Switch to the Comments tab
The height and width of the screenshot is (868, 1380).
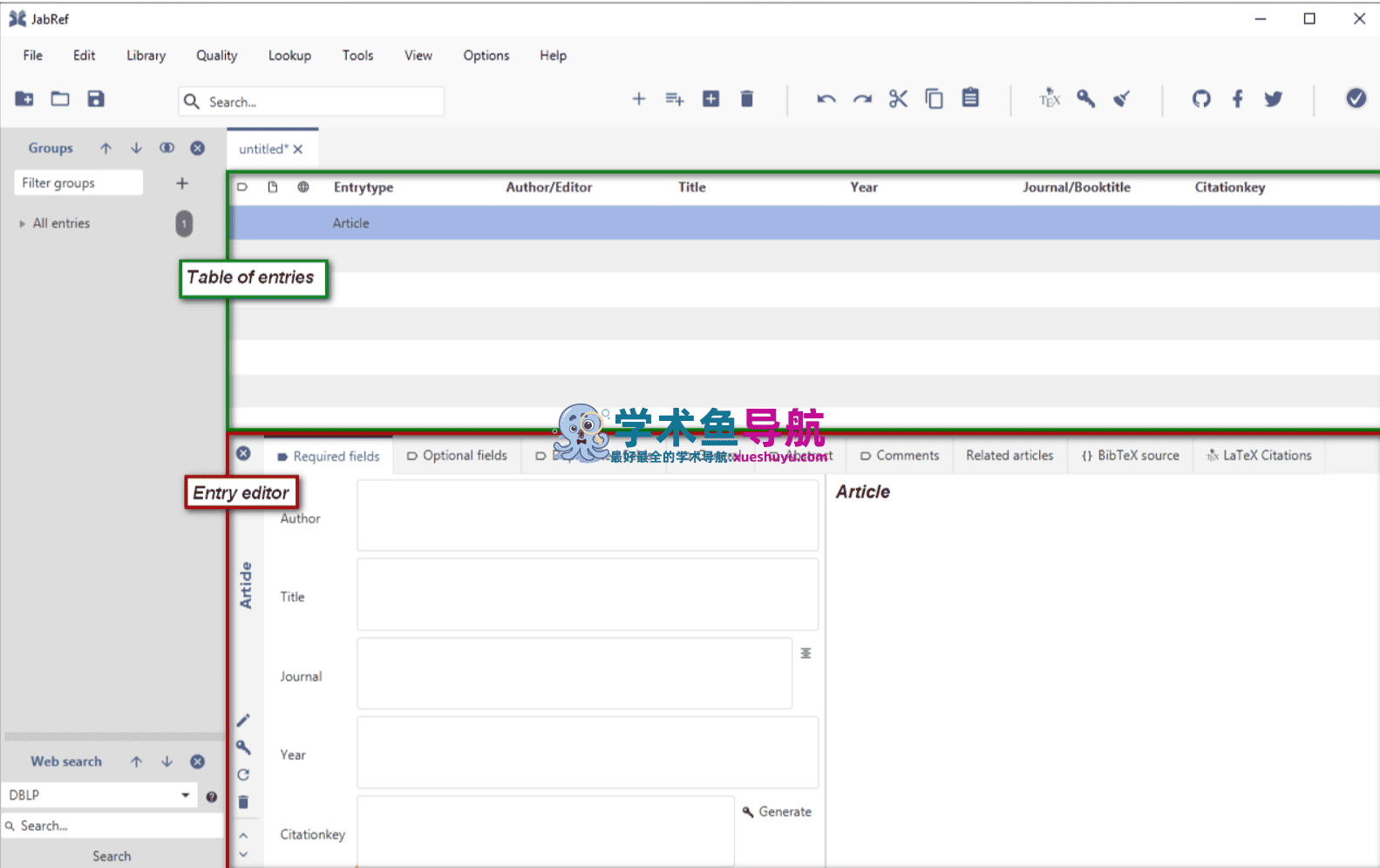(900, 456)
